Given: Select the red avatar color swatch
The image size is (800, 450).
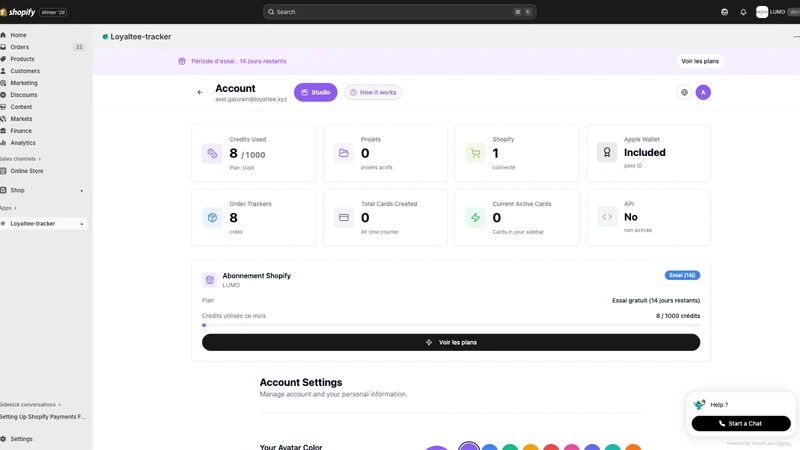Looking at the screenshot, I should click(551, 447).
